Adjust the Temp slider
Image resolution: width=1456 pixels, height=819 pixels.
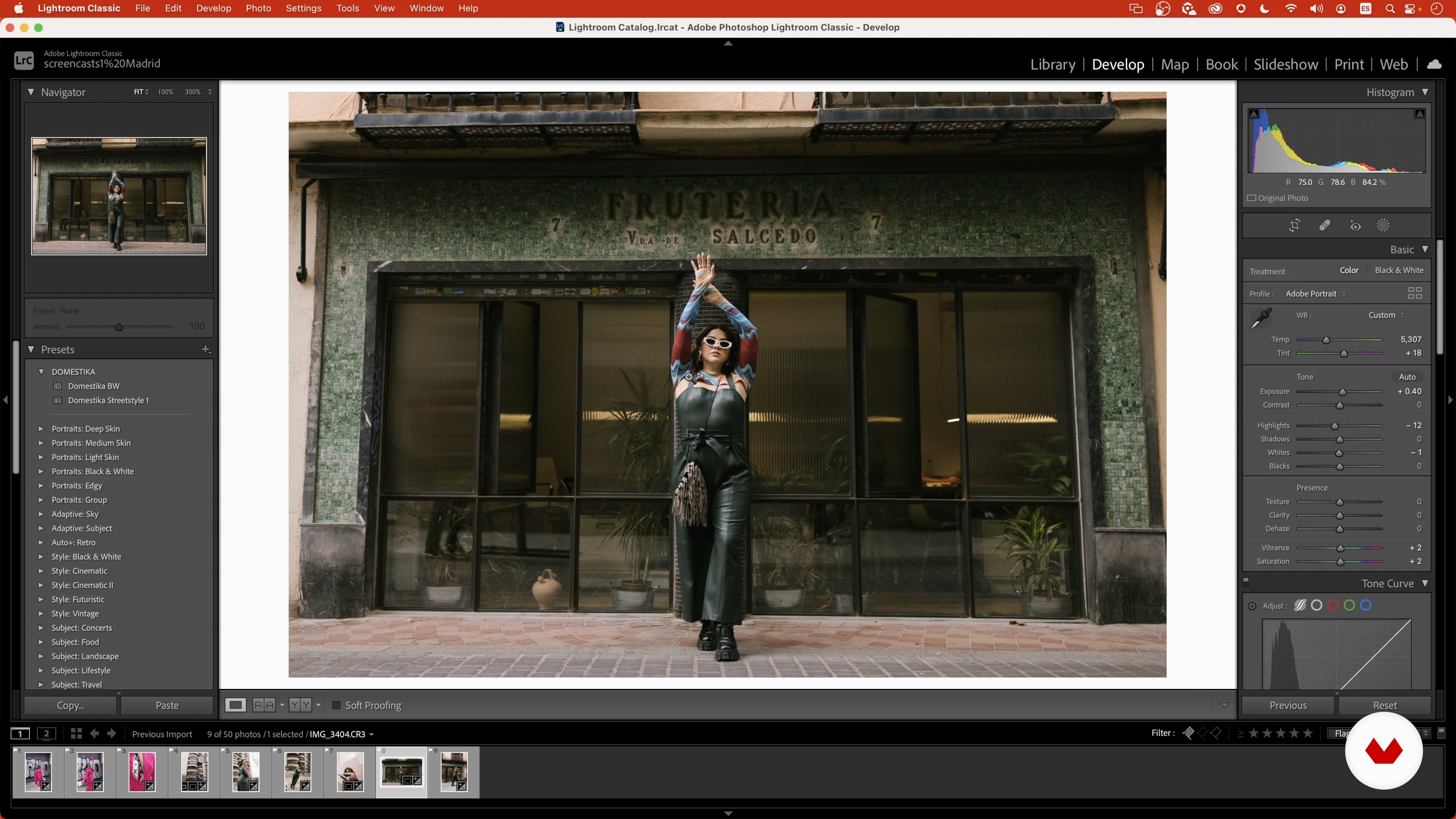[1326, 340]
